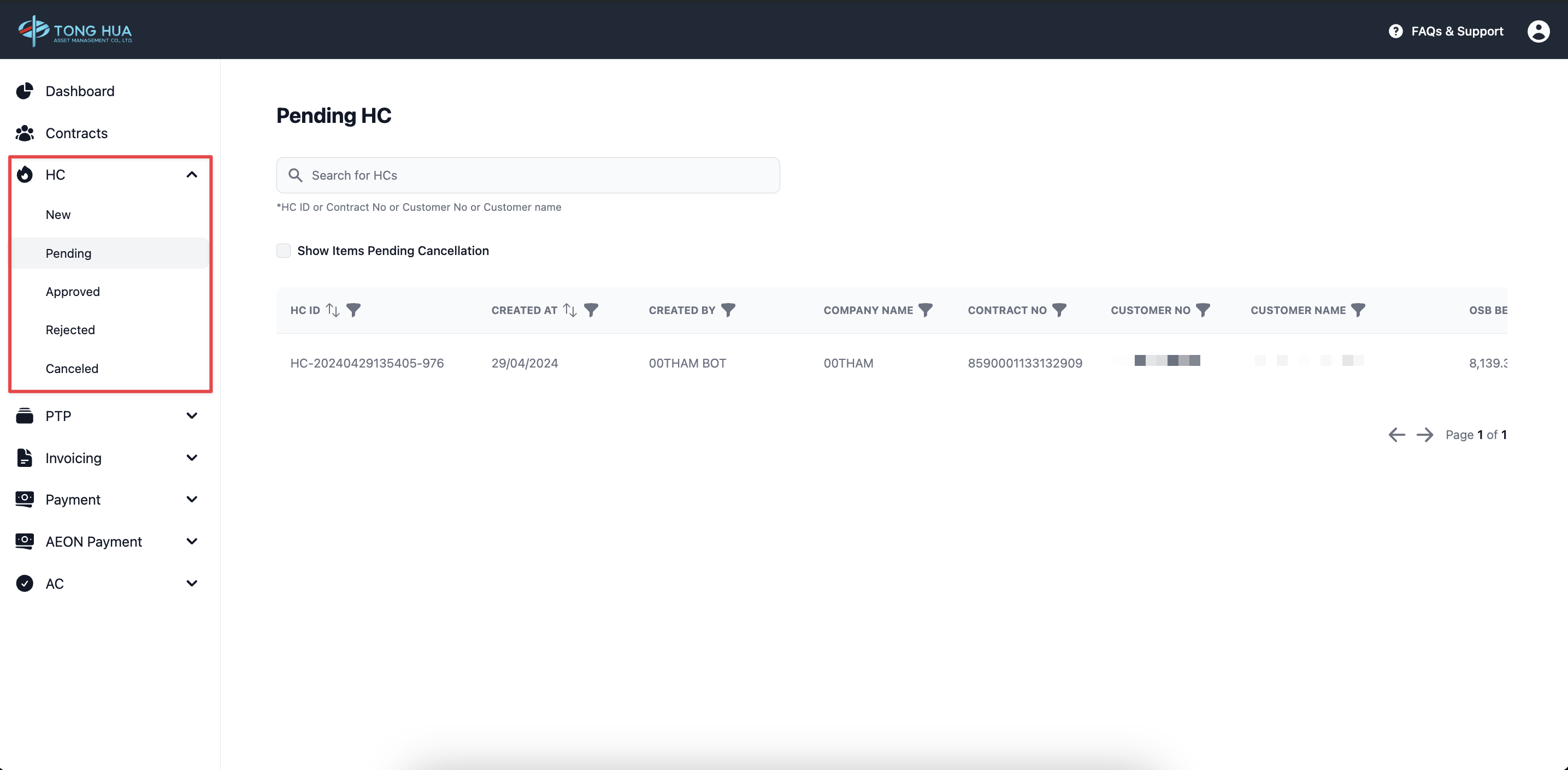
Task: Enable Show Items Pending Cancellation checkbox
Action: coord(284,251)
